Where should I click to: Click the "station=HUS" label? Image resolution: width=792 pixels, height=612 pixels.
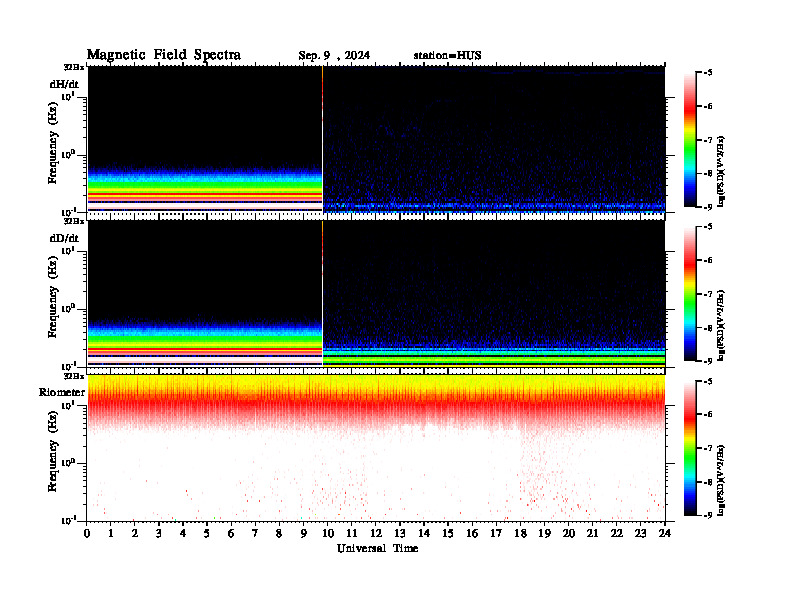(x=447, y=56)
